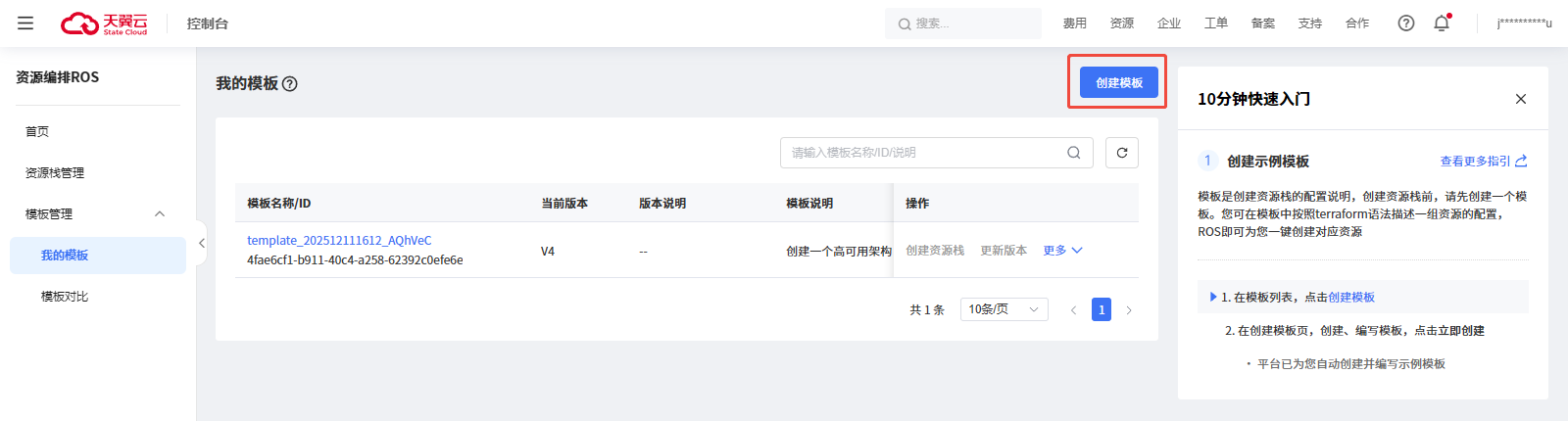Click the 模板说明 column header
Screen dimensions: 1568x421
tap(809, 204)
